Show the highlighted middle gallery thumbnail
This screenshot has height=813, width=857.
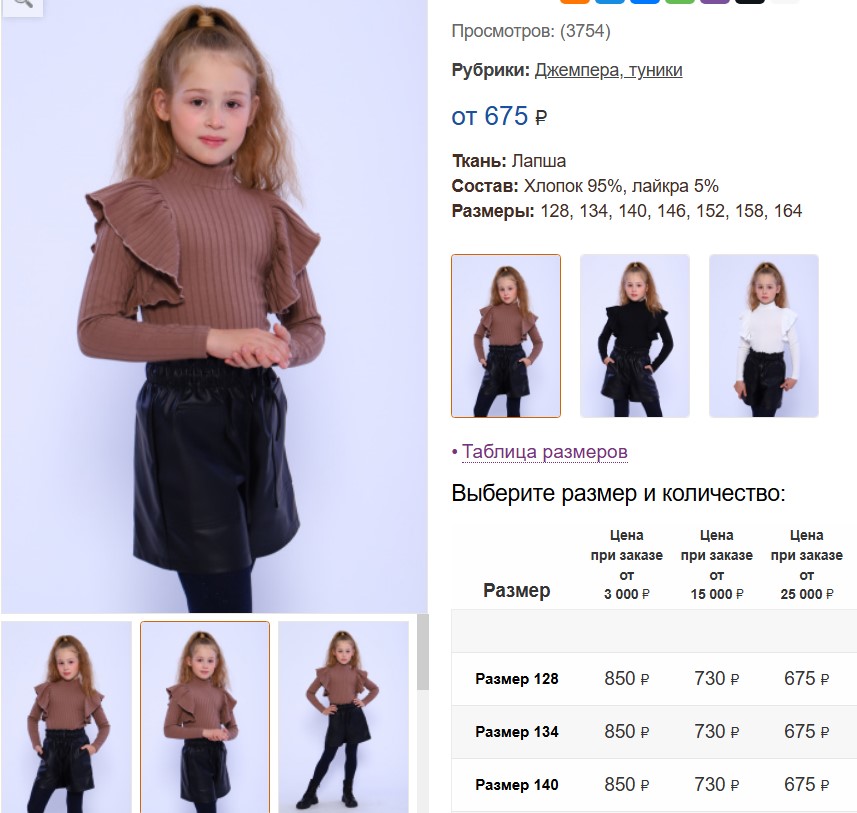pyautogui.click(x=205, y=717)
